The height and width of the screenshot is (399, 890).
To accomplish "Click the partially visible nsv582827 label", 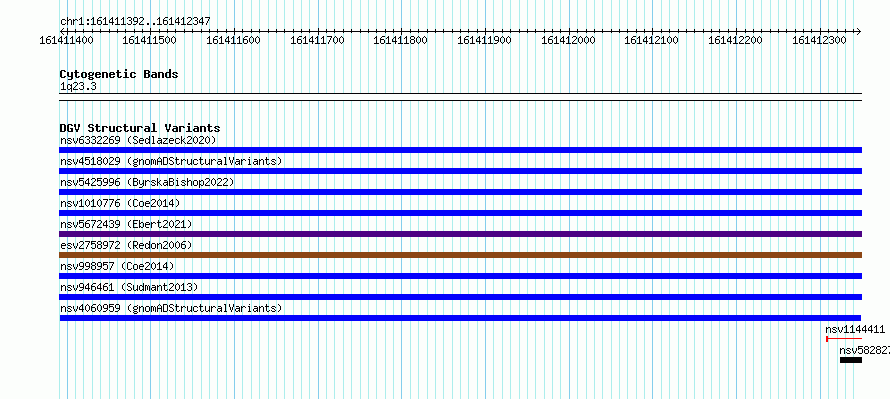I will pos(864,350).
